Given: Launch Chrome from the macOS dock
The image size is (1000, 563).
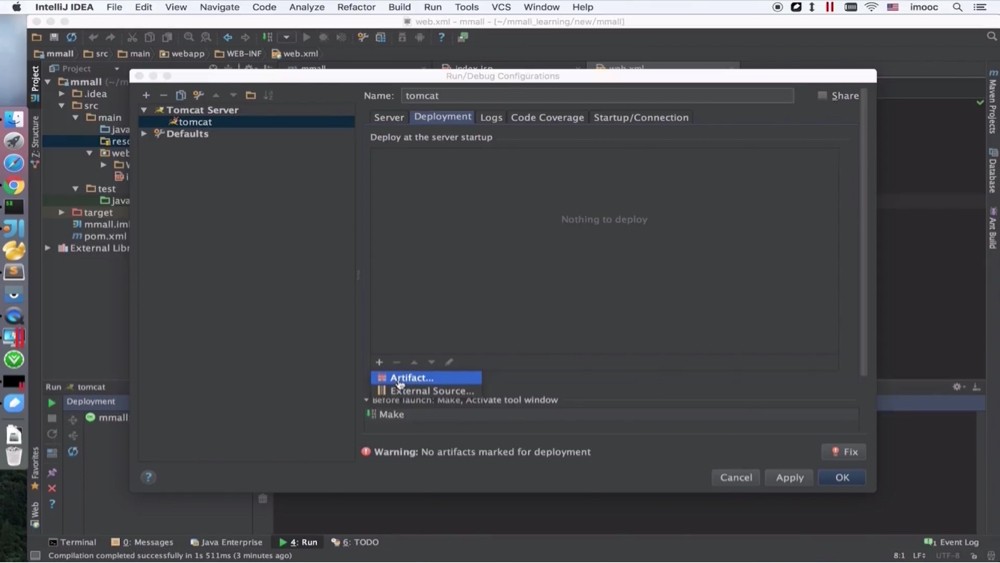Looking at the screenshot, I should (x=14, y=186).
